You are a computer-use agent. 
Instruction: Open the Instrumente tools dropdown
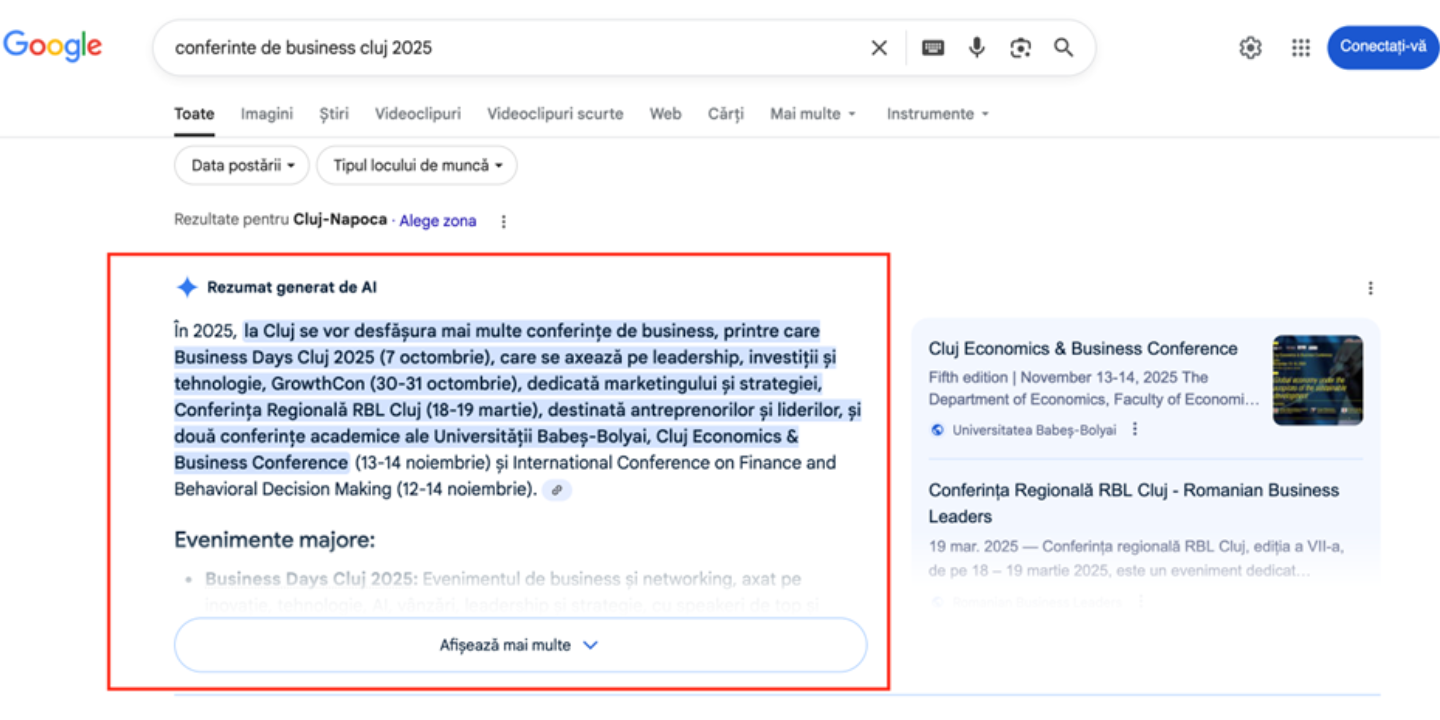[x=937, y=114]
